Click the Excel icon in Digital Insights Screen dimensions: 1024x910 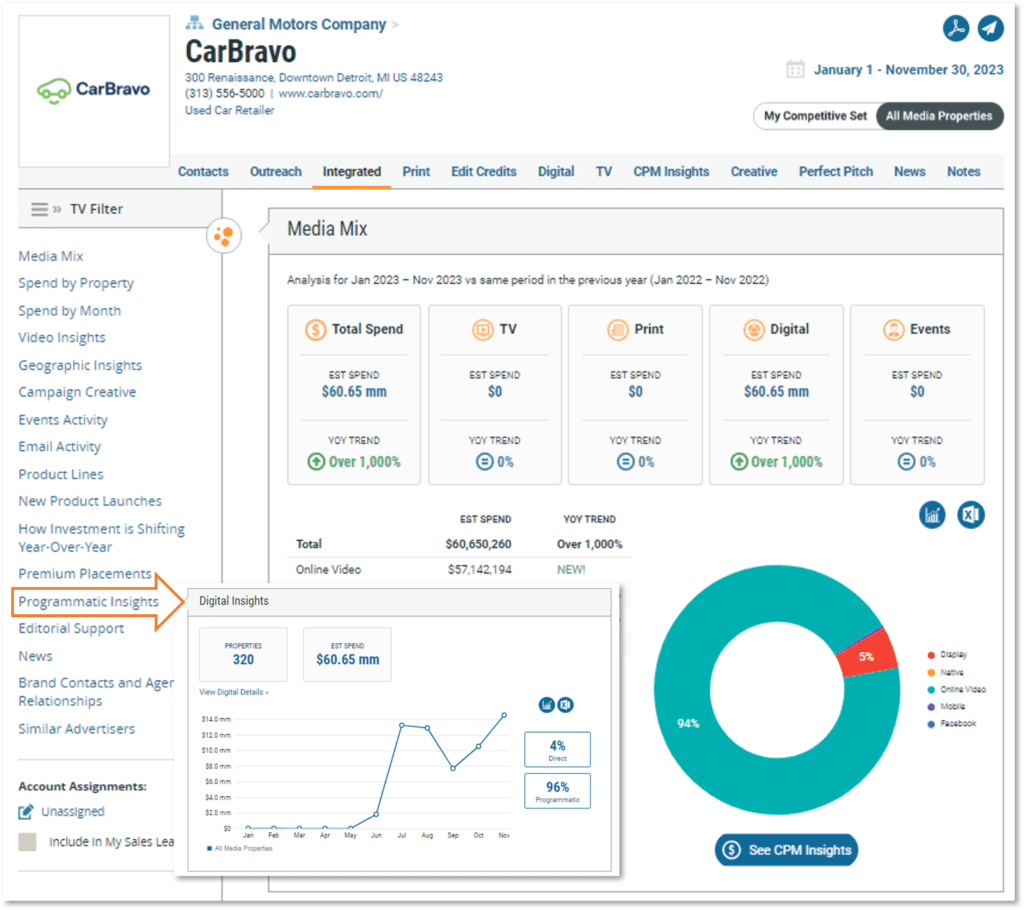pos(566,705)
